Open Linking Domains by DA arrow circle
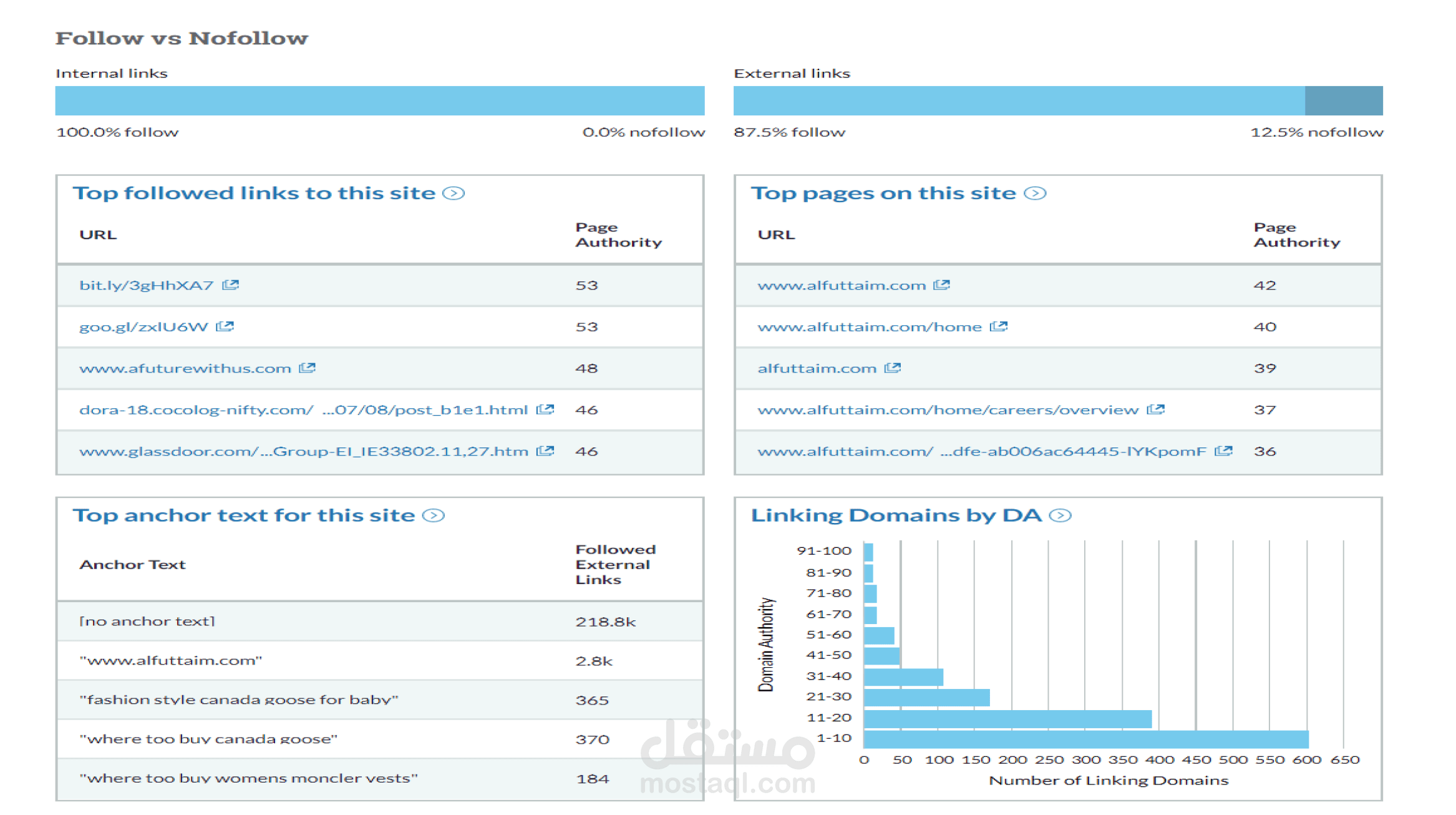Screen dimensions: 1456x815 point(1060,515)
